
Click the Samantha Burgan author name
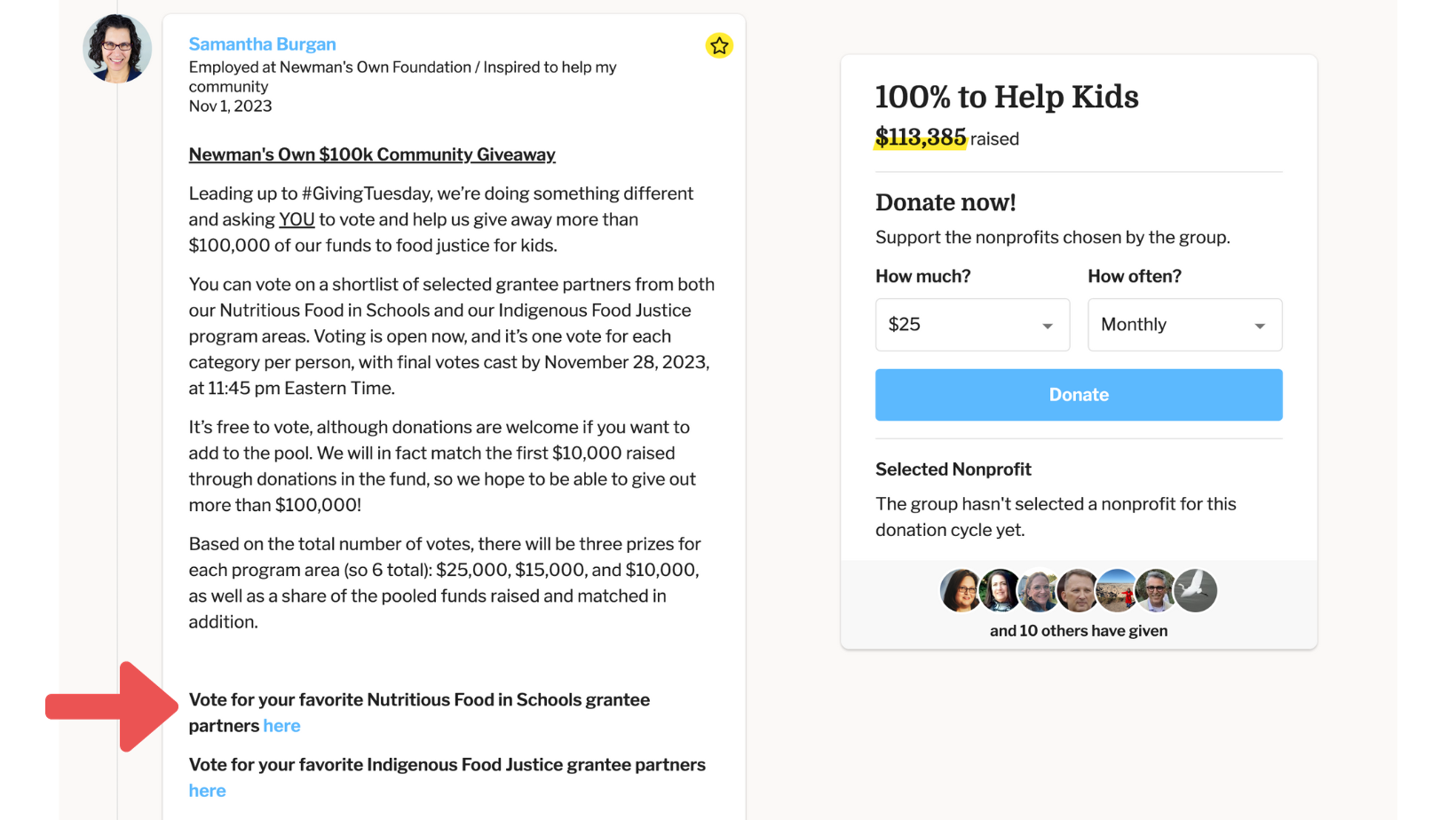point(262,43)
